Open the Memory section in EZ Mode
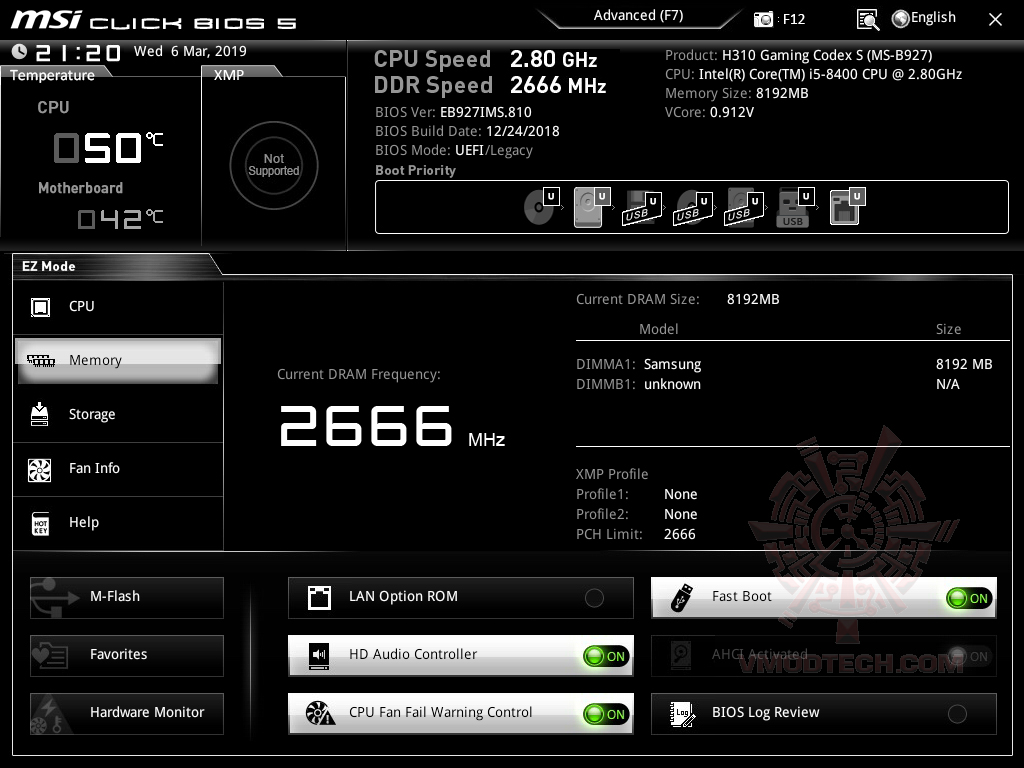Image resolution: width=1024 pixels, height=768 pixels. pyautogui.click(x=118, y=360)
